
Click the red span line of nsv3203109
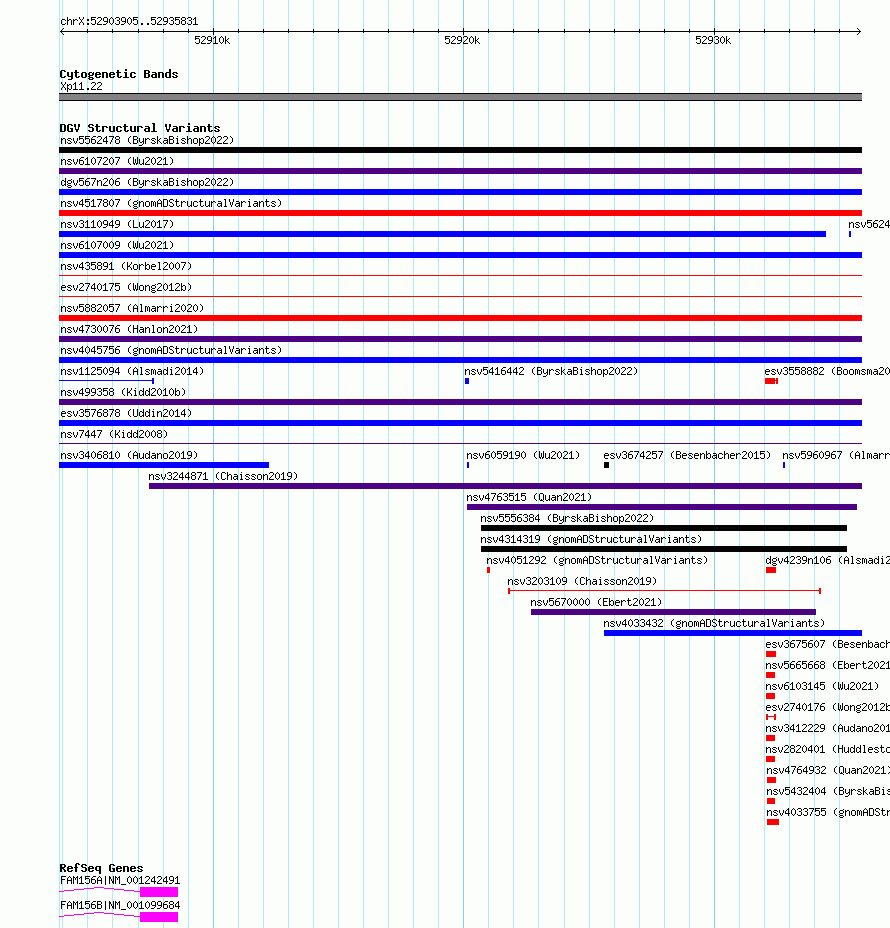(665, 591)
